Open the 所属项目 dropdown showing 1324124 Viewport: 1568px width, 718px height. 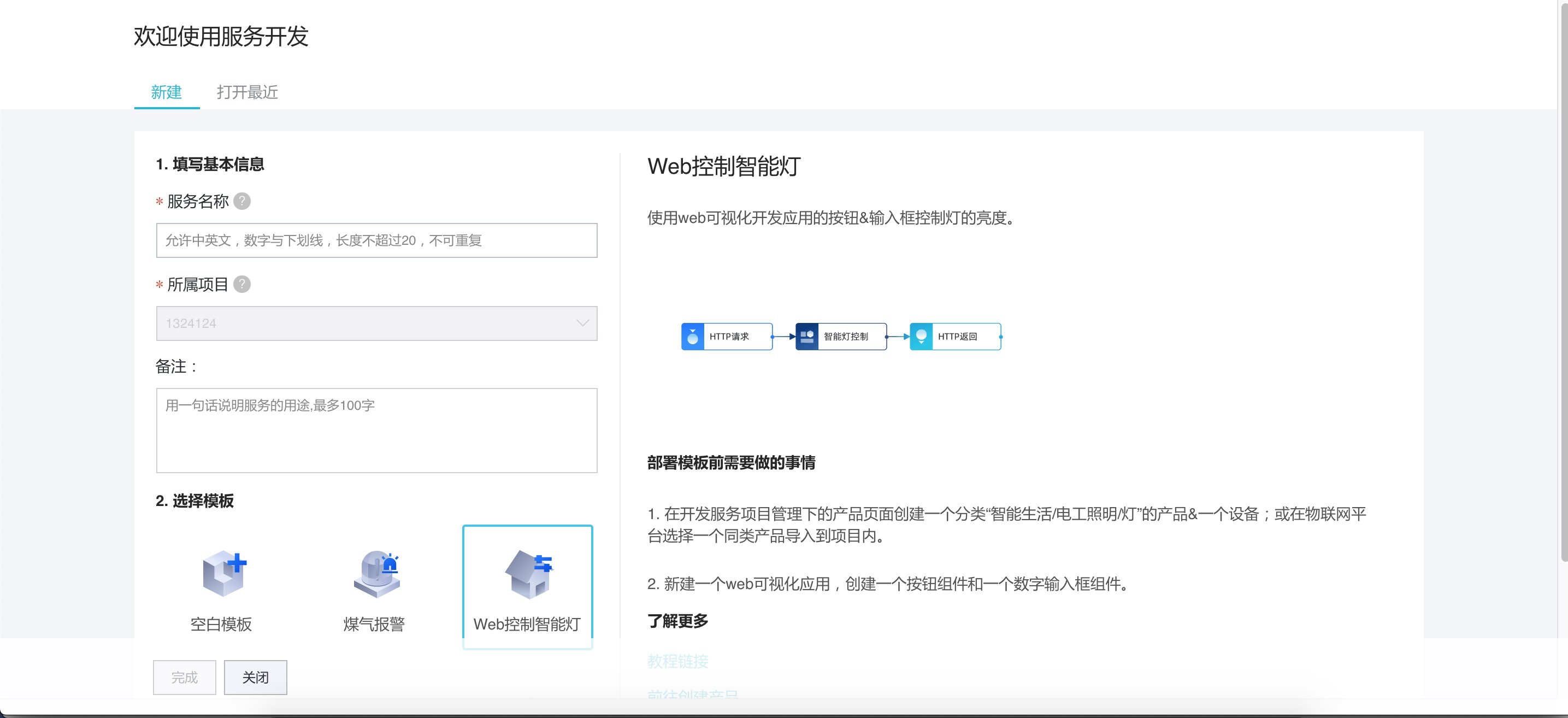(377, 323)
